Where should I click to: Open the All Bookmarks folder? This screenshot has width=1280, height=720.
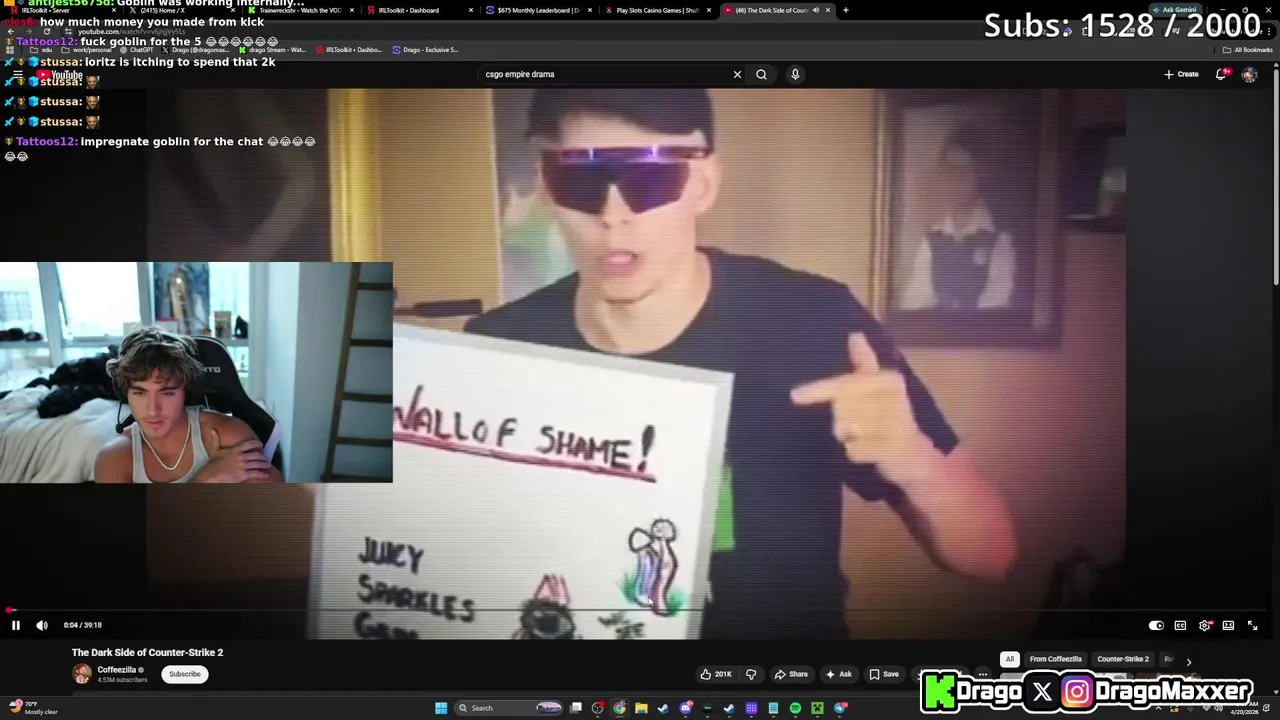[1248, 50]
